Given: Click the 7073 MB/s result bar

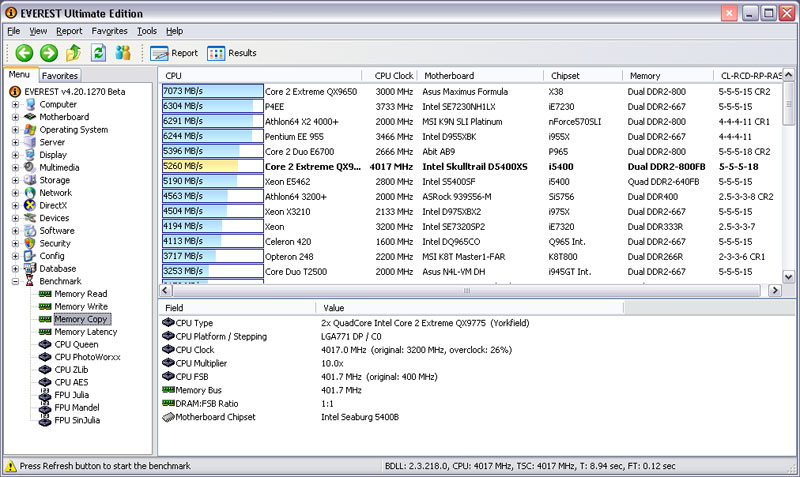Looking at the screenshot, I should tap(213, 91).
